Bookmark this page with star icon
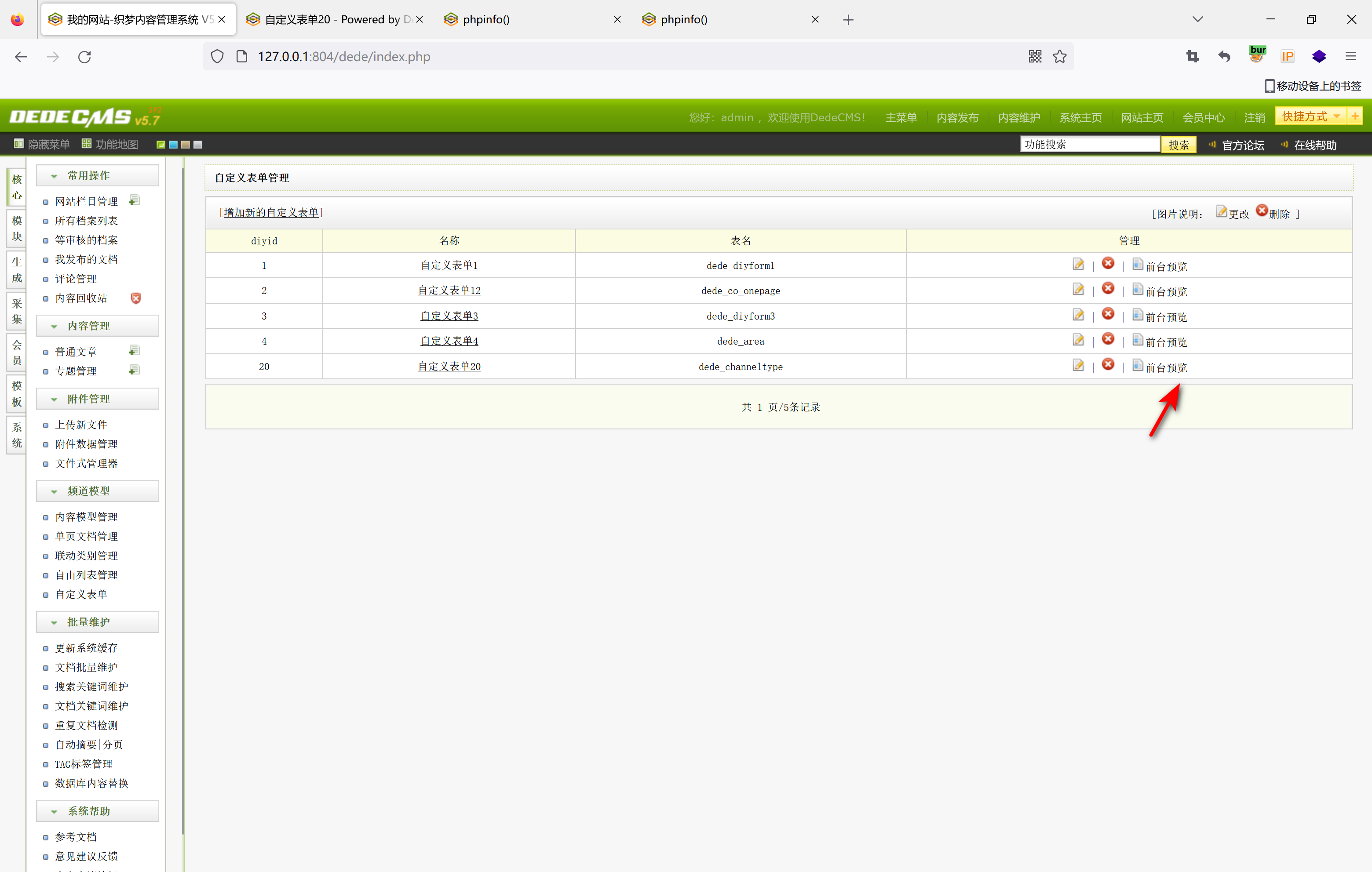Viewport: 1372px width, 872px height. (x=1059, y=56)
